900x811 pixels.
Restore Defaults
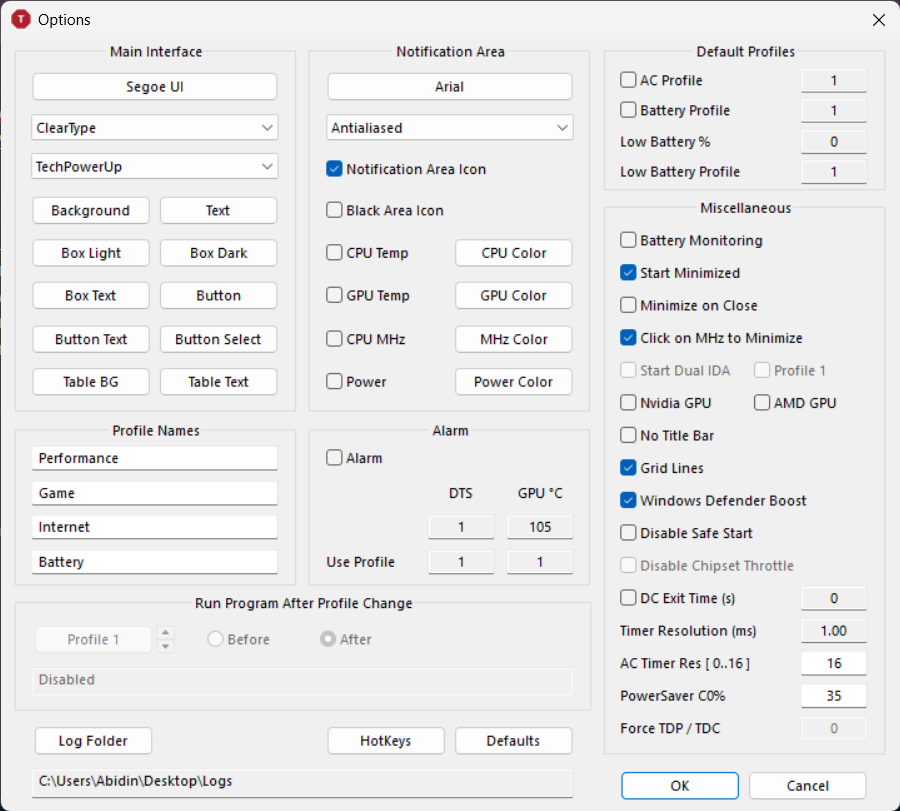click(x=513, y=741)
